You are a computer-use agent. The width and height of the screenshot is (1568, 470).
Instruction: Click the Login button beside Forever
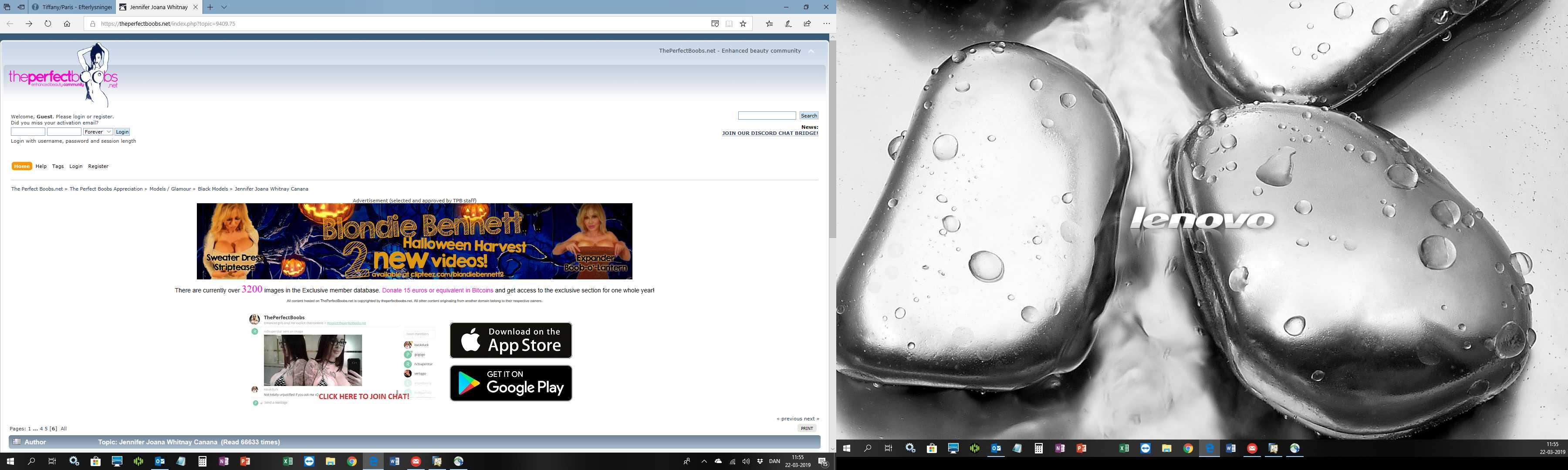(x=122, y=132)
